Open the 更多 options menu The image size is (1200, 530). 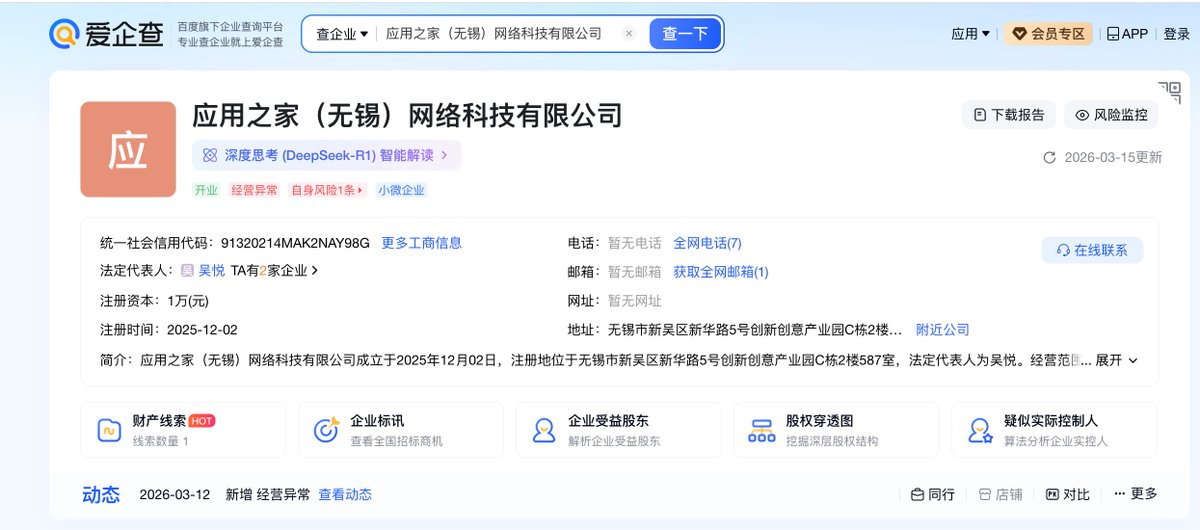coord(1136,494)
